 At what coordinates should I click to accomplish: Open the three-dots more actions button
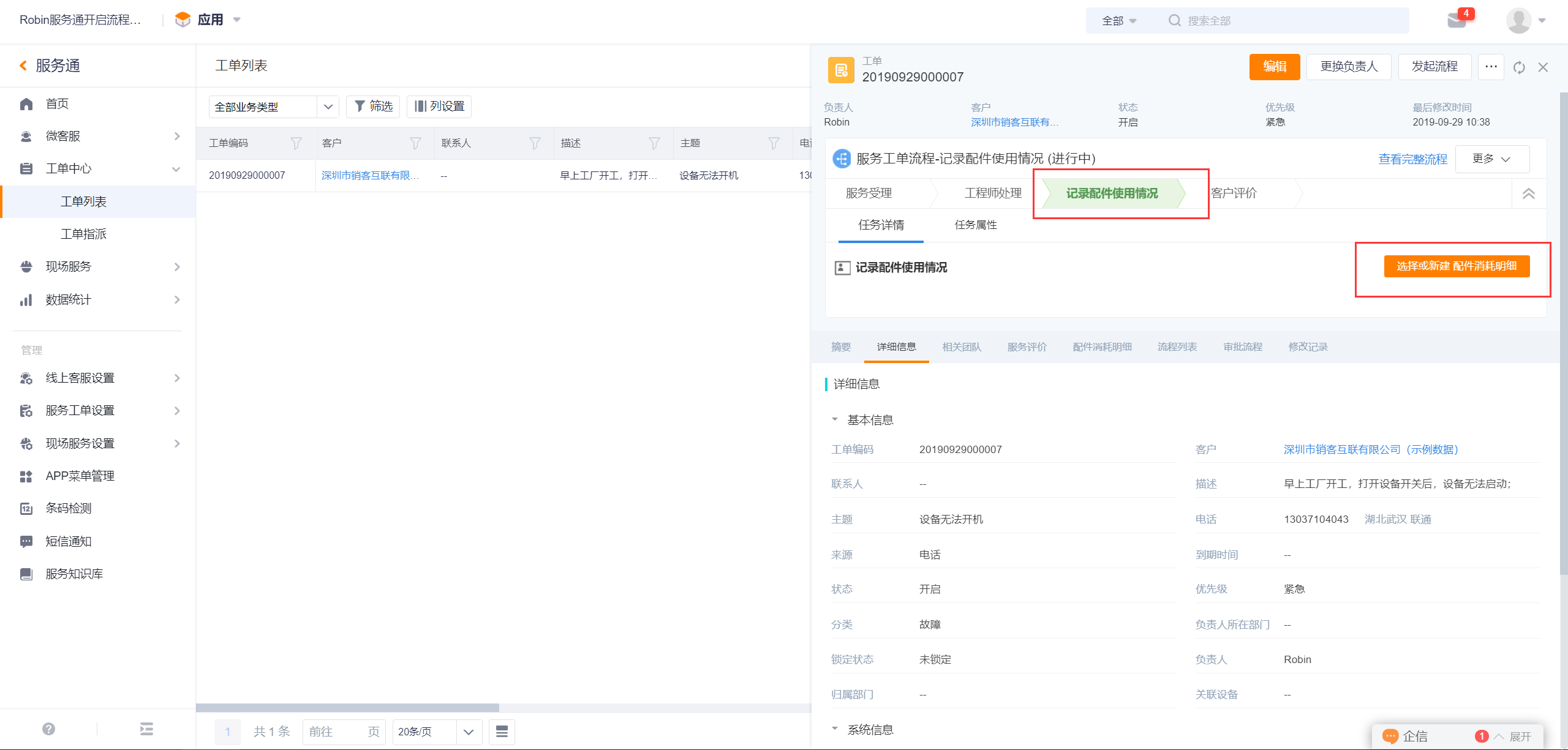tap(1491, 66)
